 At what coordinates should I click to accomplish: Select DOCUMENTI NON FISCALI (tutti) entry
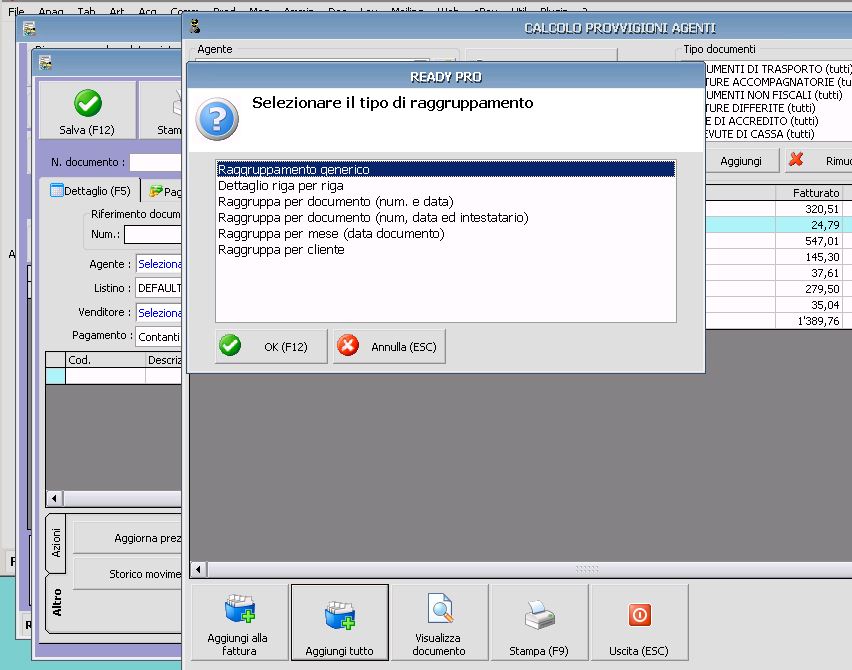tap(774, 95)
